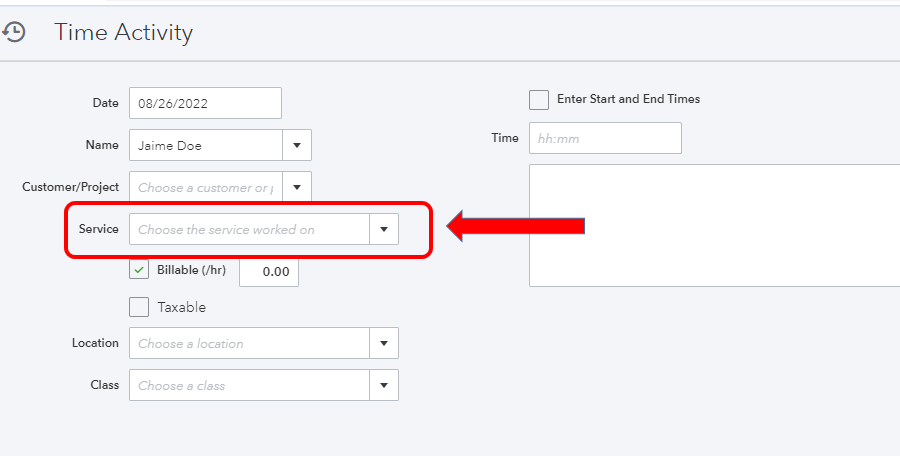Open the Service dropdown arrow
This screenshot has width=900, height=456.
click(384, 229)
